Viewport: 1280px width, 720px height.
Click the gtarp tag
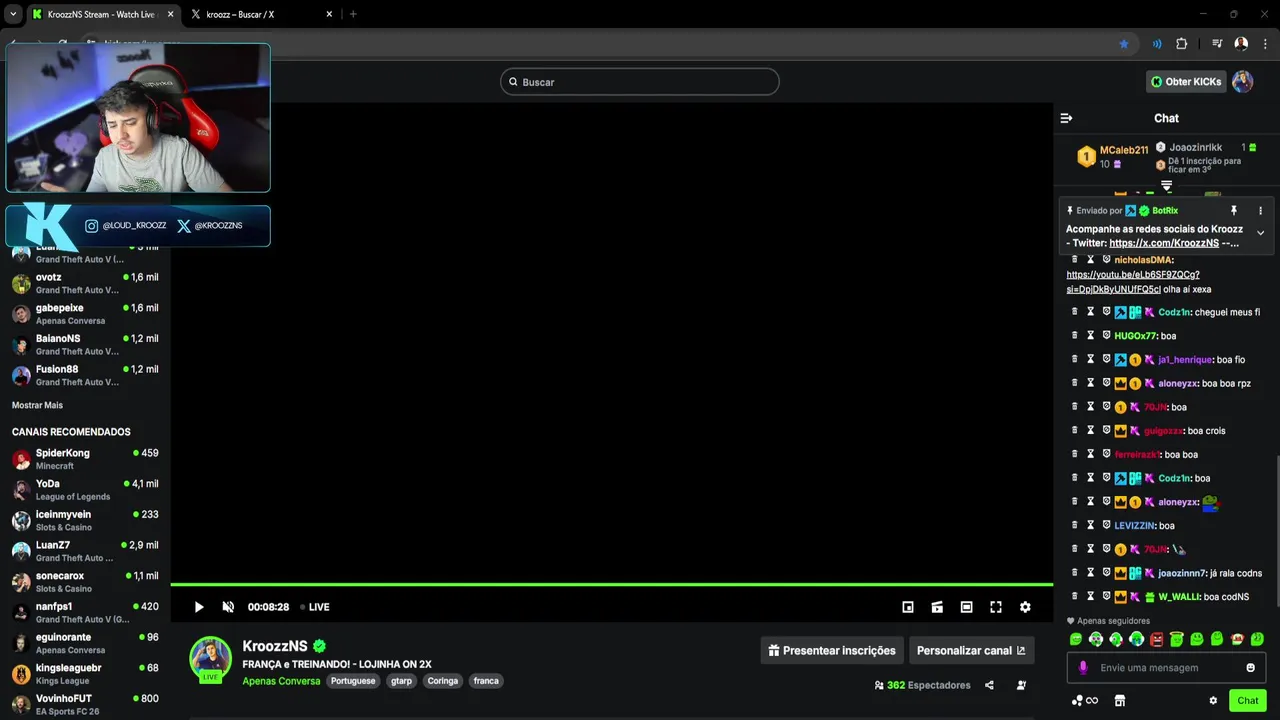click(x=401, y=681)
